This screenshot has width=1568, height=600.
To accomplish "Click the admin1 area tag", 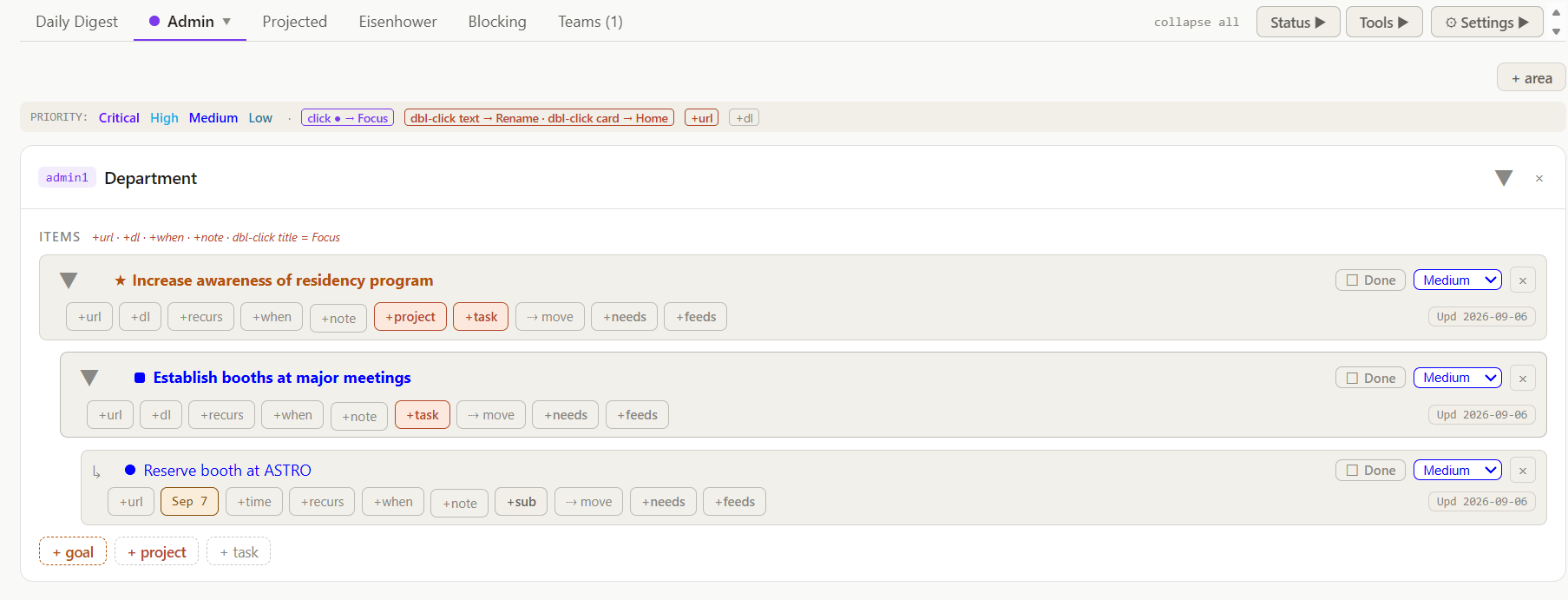I will coord(67,178).
